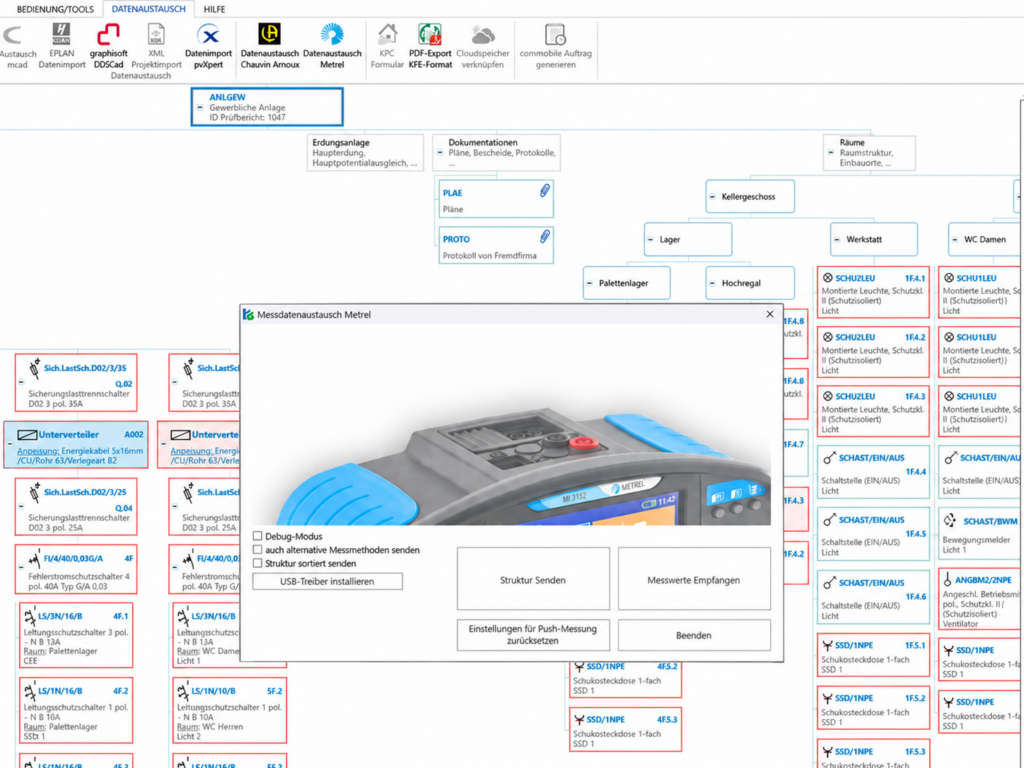Collapse the Lager node
The image size is (1024, 768).
pyautogui.click(x=650, y=240)
